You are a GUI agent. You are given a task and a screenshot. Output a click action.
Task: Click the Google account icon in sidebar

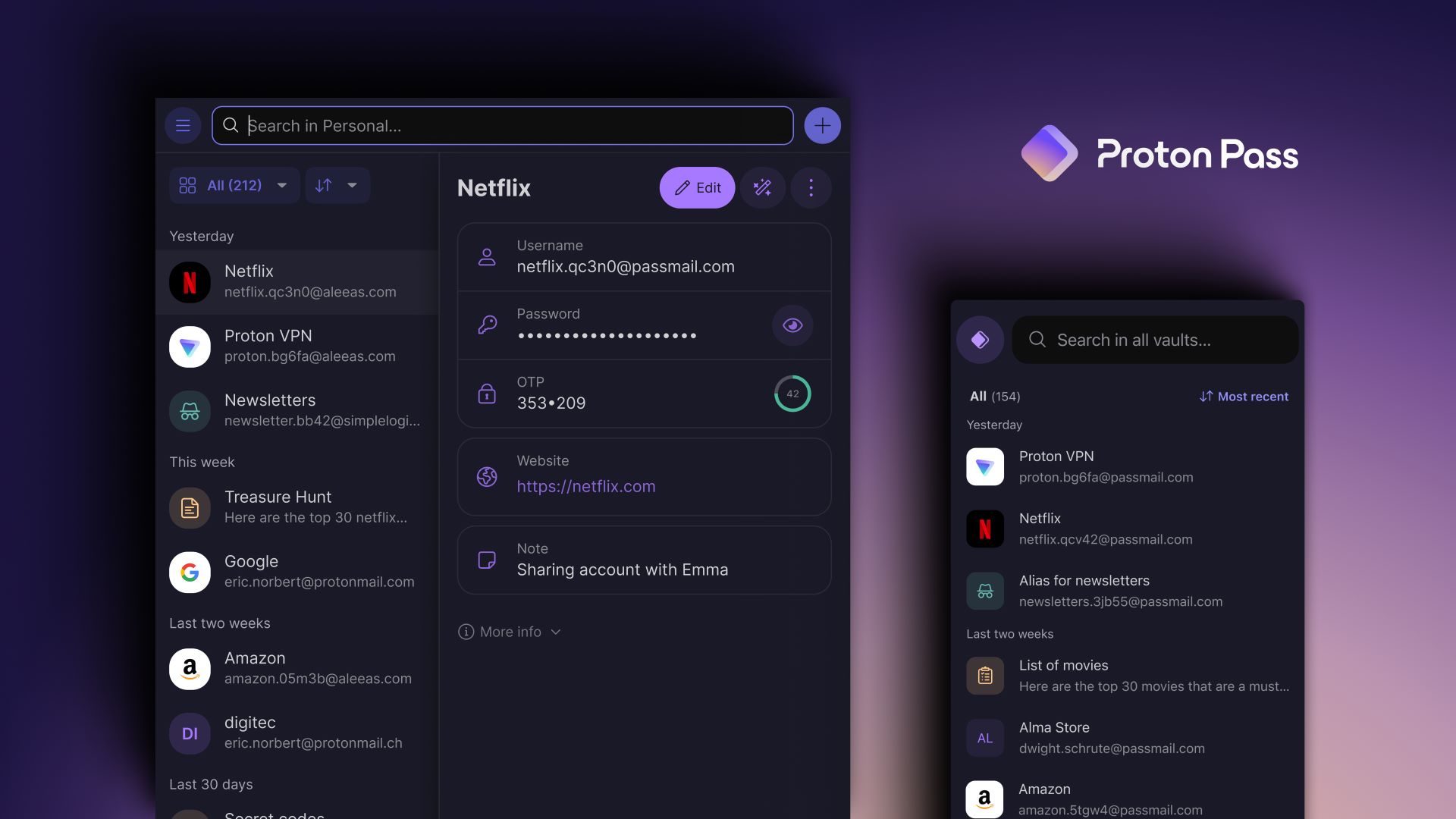click(189, 572)
